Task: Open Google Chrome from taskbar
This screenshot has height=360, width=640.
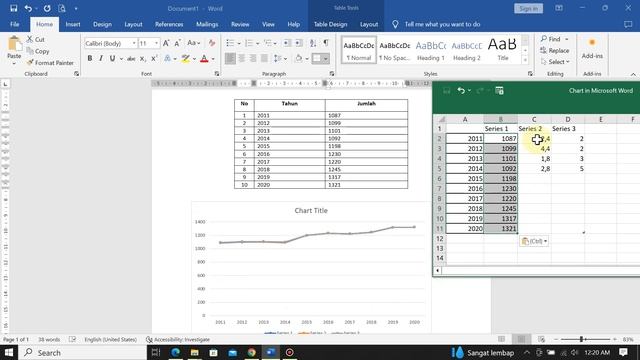Action: (251, 352)
